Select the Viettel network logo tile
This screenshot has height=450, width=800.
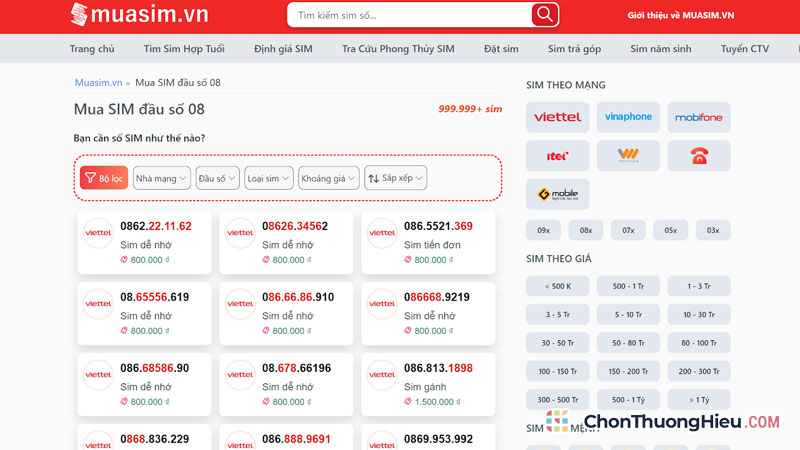558,117
